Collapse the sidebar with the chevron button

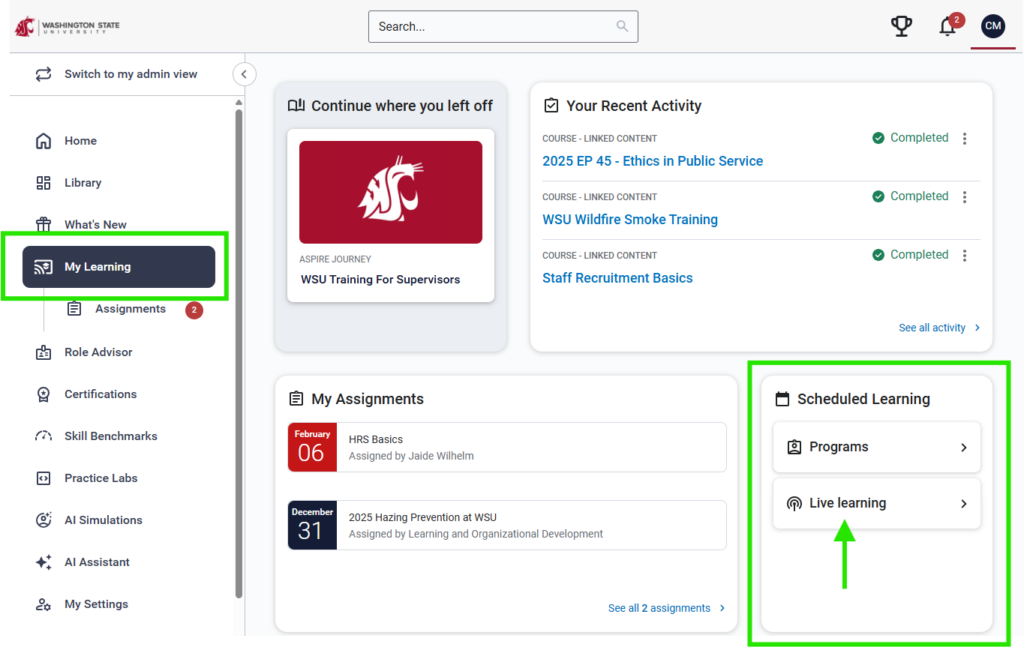(x=244, y=74)
